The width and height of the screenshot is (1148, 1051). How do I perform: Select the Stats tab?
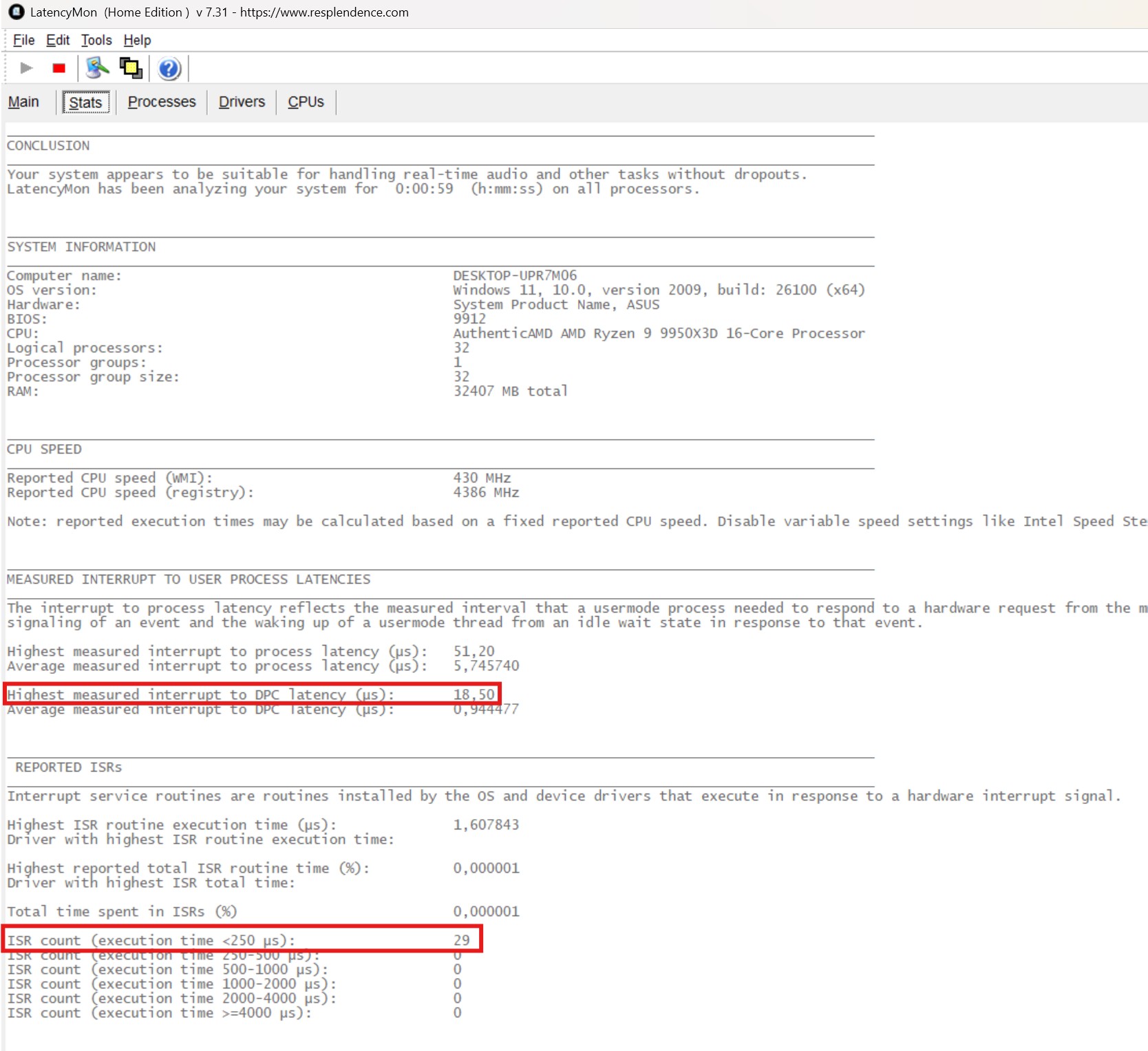pyautogui.click(x=86, y=103)
